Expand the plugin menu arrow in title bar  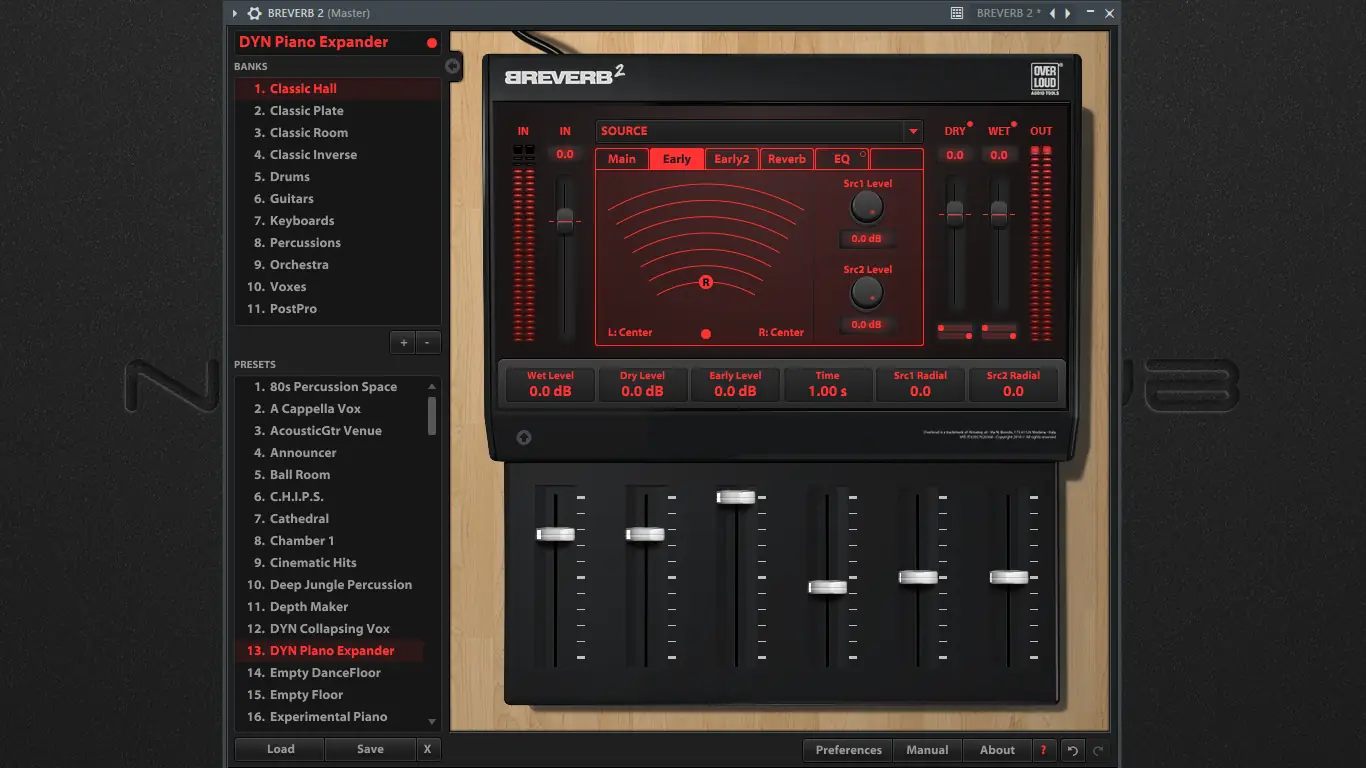(x=235, y=13)
